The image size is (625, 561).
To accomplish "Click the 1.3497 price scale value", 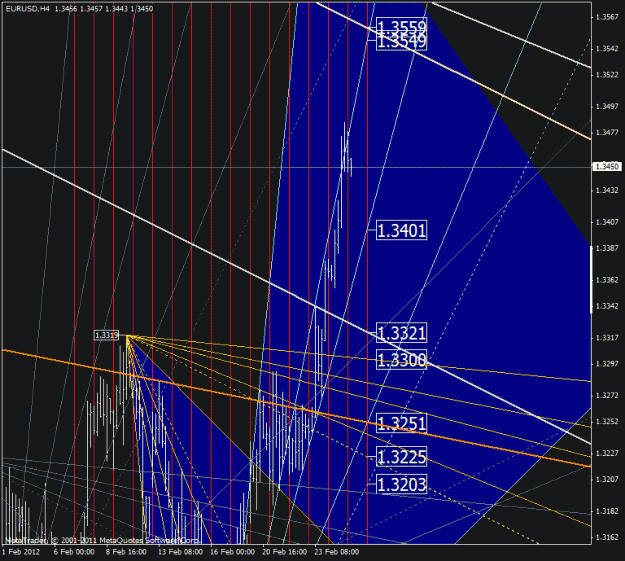I will click(607, 106).
